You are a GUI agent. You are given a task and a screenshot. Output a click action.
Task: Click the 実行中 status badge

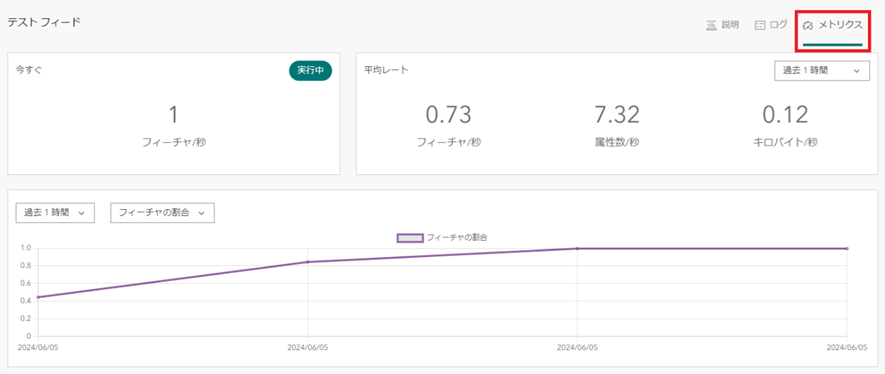pyautogui.click(x=310, y=71)
